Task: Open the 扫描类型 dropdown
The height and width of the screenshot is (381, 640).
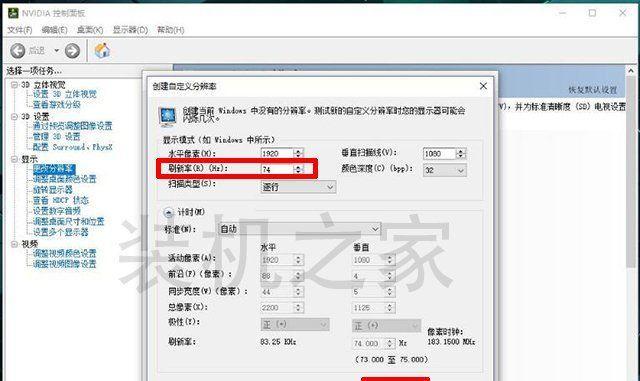Action: pos(298,187)
